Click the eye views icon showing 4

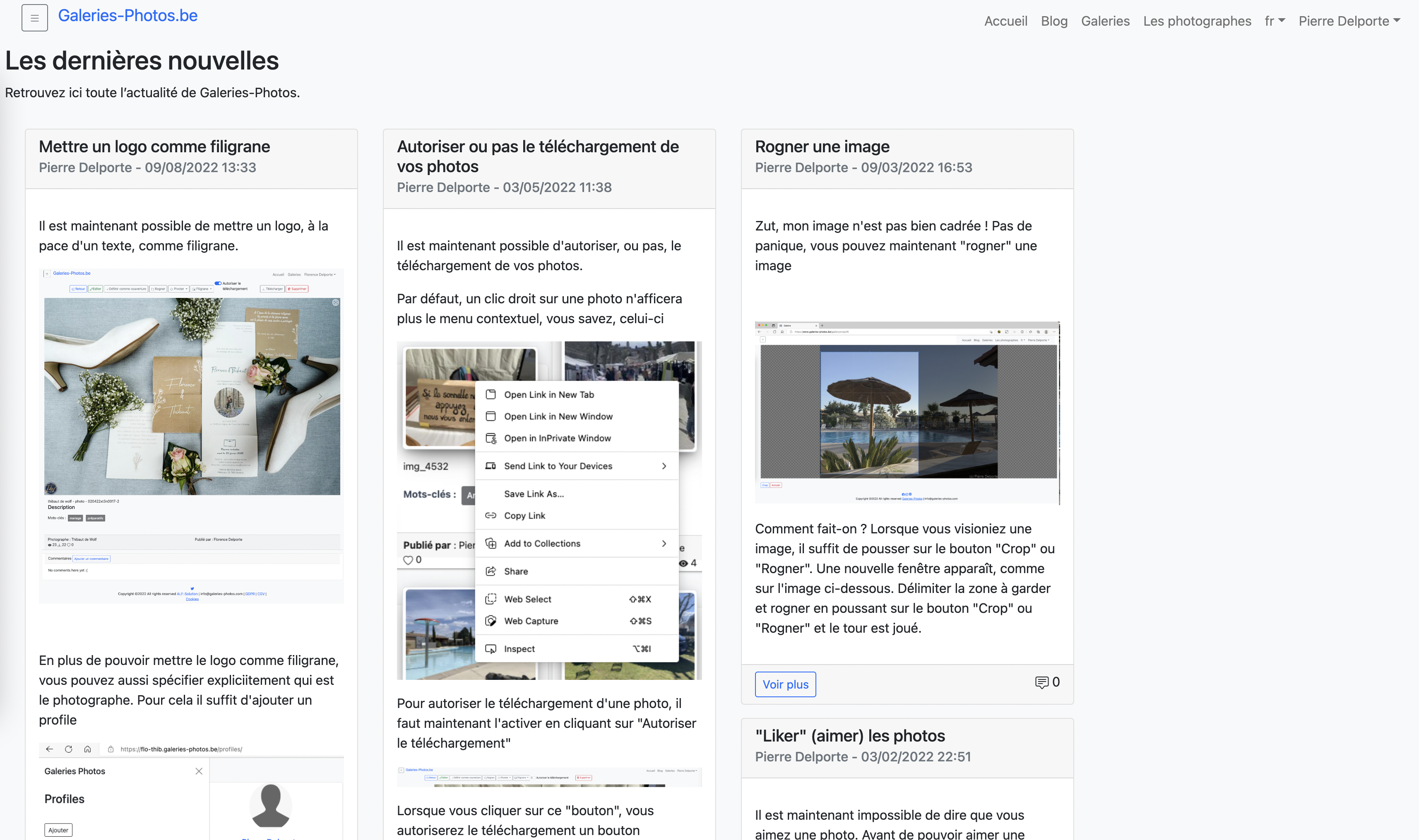683,563
